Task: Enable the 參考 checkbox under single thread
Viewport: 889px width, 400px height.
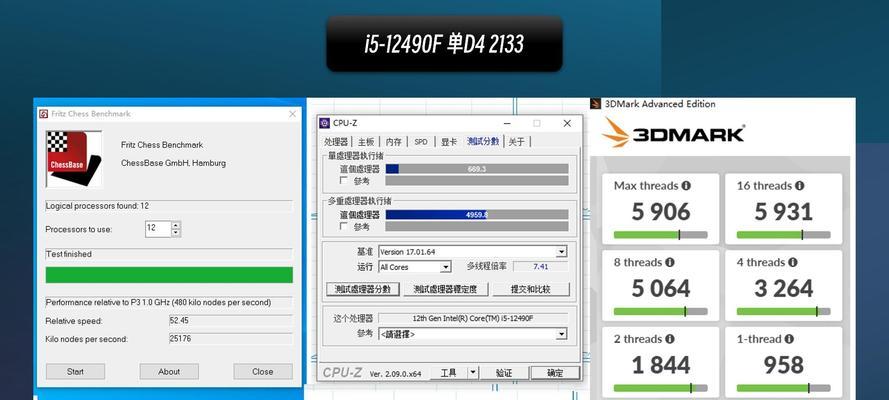Action: pos(343,180)
